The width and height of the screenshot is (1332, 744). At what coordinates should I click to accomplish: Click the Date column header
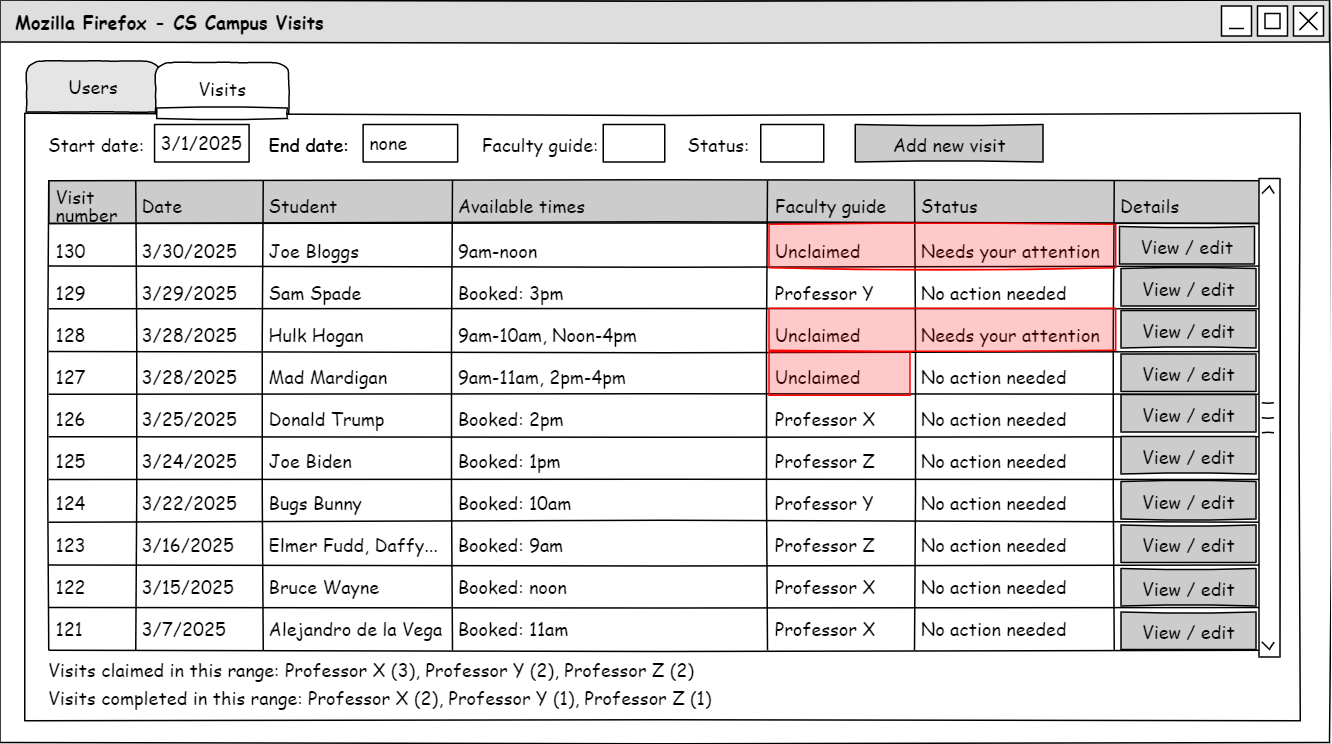[199, 205]
